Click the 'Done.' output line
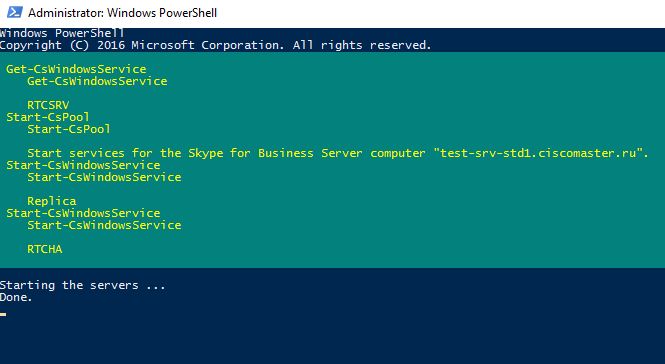 click(16, 297)
